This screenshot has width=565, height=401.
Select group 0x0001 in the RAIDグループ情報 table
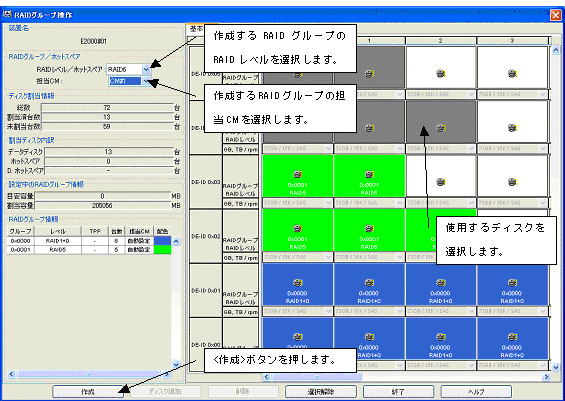click(89, 250)
